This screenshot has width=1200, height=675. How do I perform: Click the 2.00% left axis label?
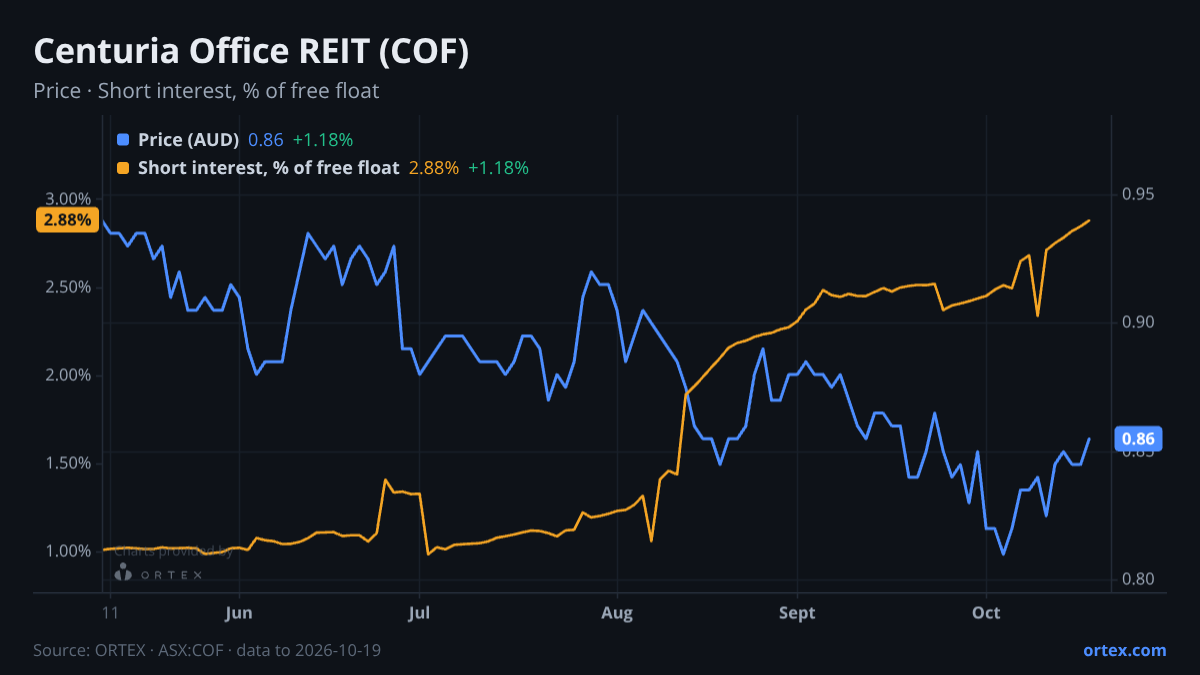pyautogui.click(x=69, y=375)
